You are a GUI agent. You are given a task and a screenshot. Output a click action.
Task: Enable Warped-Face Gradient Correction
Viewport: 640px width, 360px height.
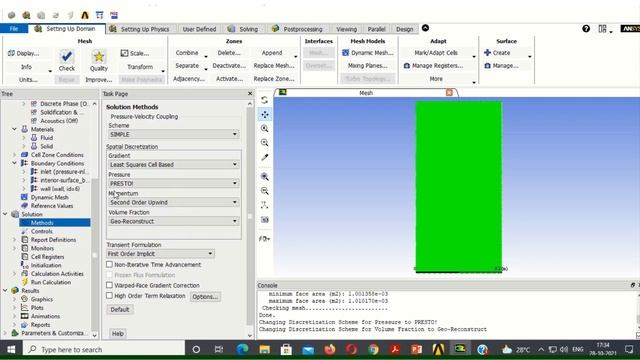point(109,285)
